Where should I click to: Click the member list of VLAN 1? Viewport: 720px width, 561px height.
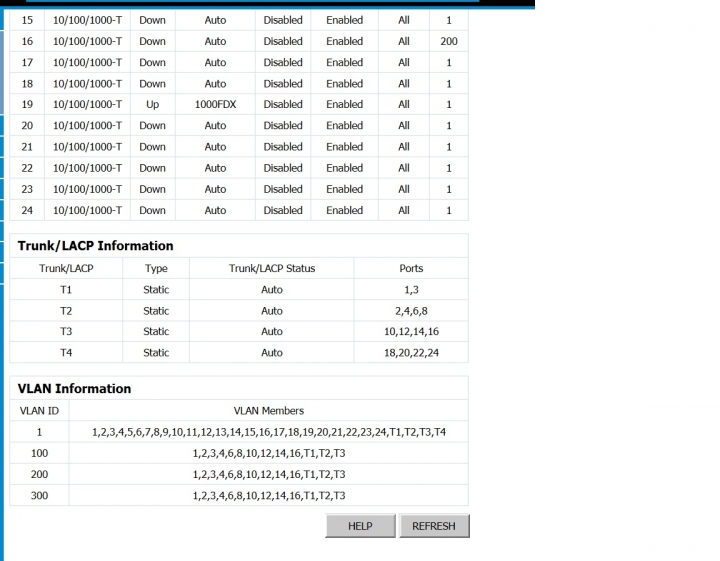pyautogui.click(x=269, y=432)
